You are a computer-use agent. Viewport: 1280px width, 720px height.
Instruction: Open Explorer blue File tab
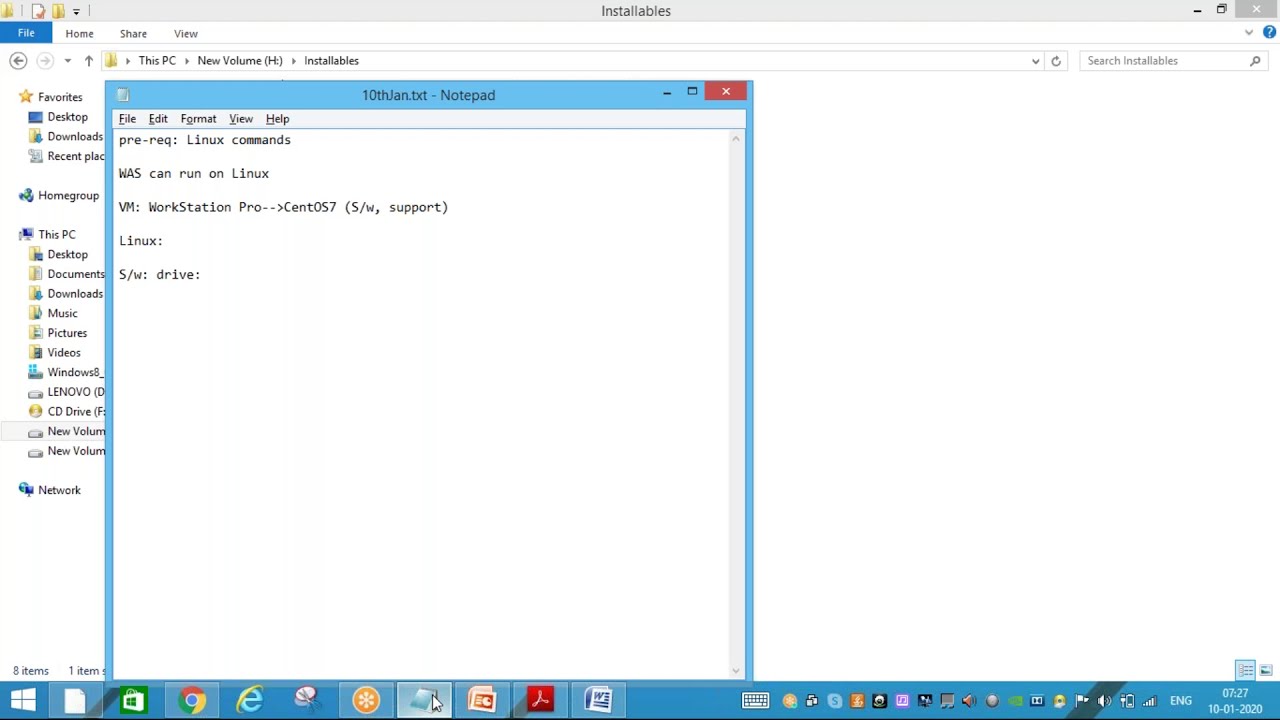click(x=26, y=33)
